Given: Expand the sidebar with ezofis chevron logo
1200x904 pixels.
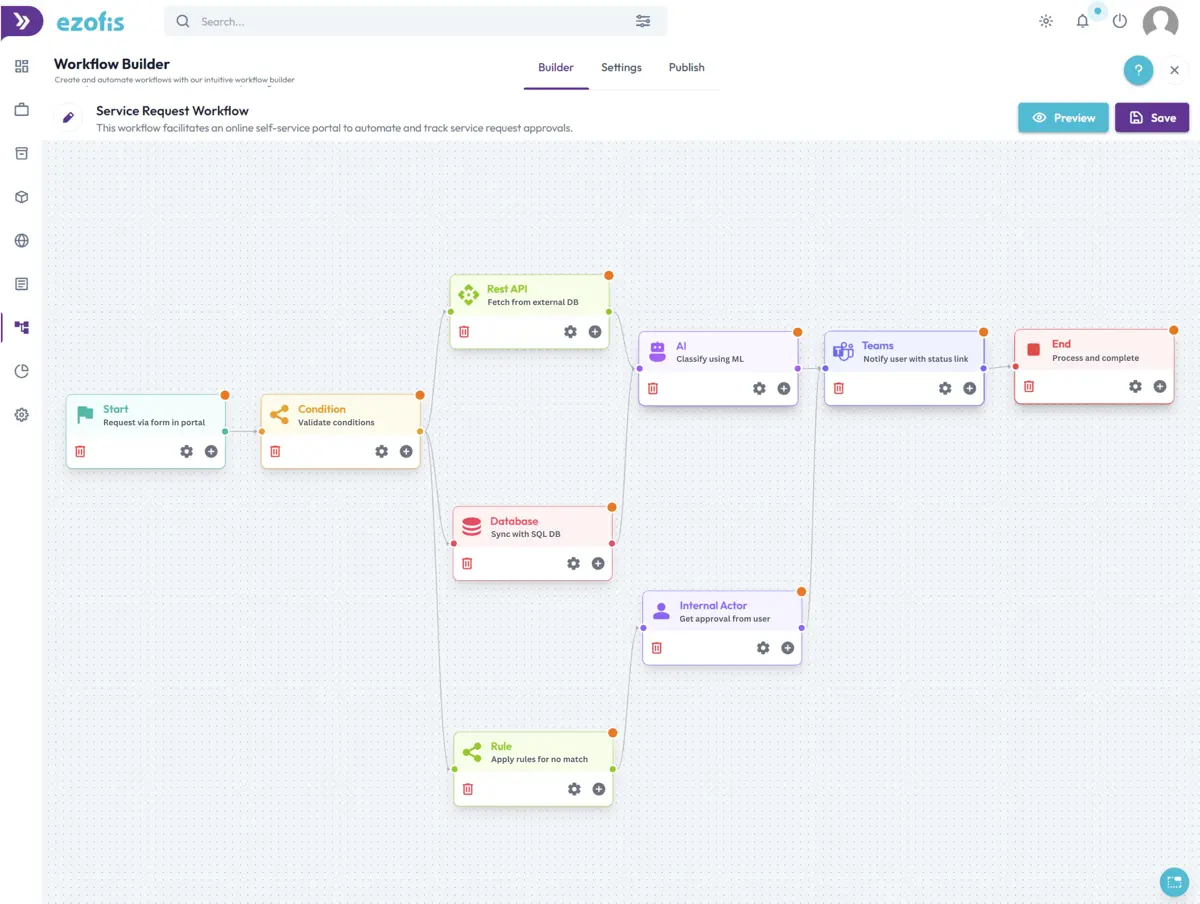Looking at the screenshot, I should click(x=22, y=21).
